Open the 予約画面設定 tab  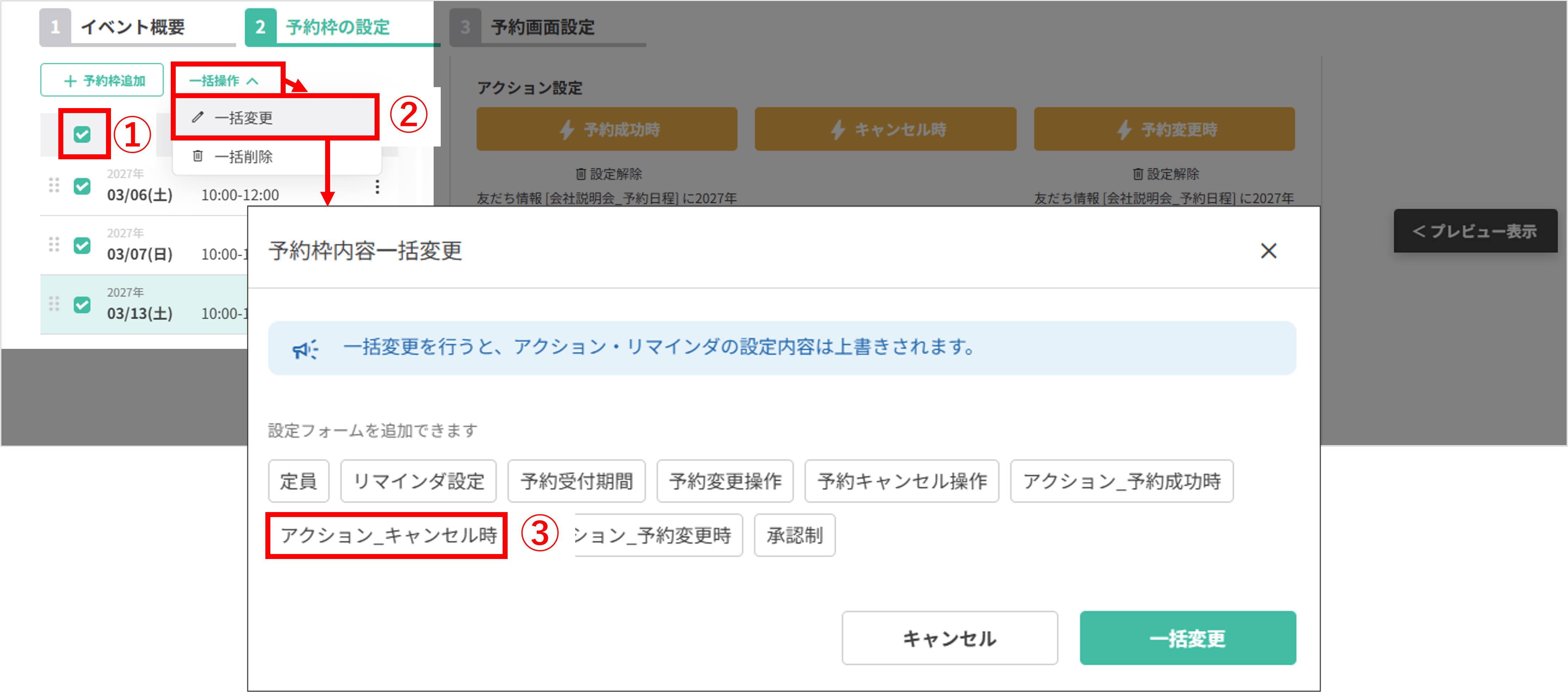pos(542,27)
